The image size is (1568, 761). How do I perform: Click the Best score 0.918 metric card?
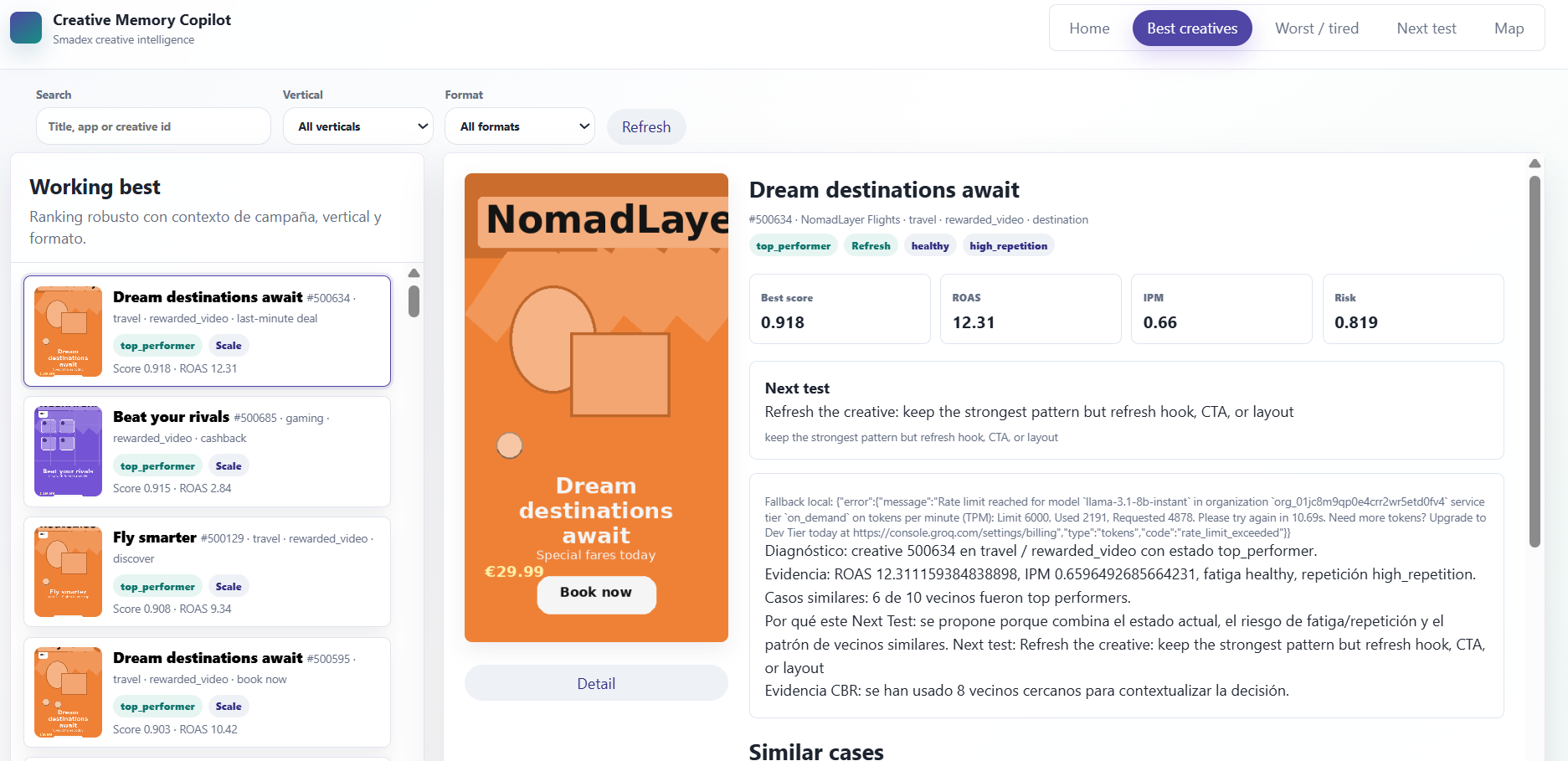[840, 309]
